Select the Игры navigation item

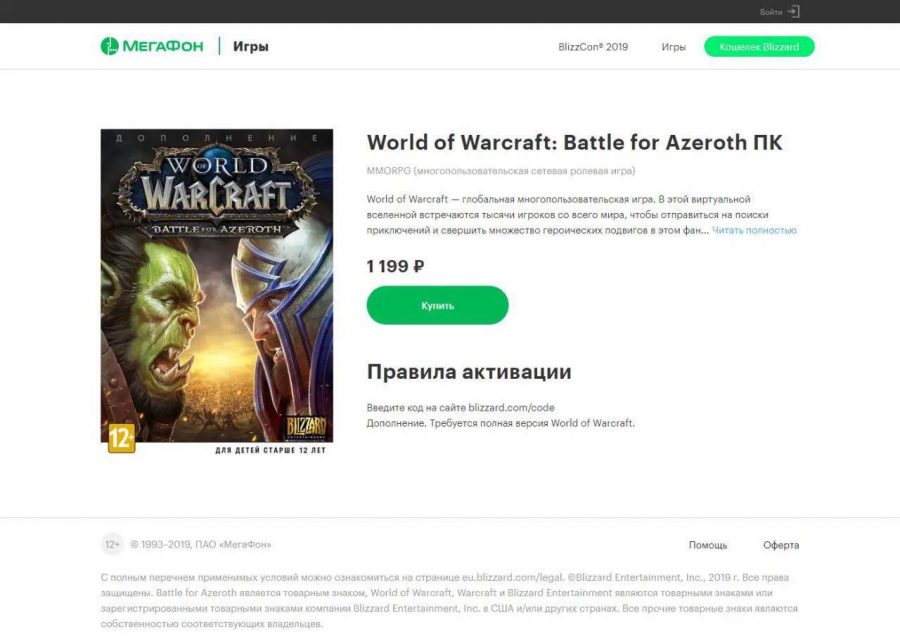673,47
